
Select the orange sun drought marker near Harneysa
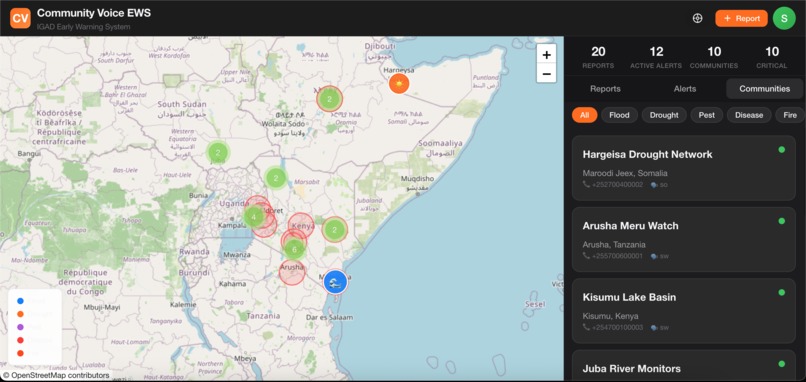coord(399,83)
